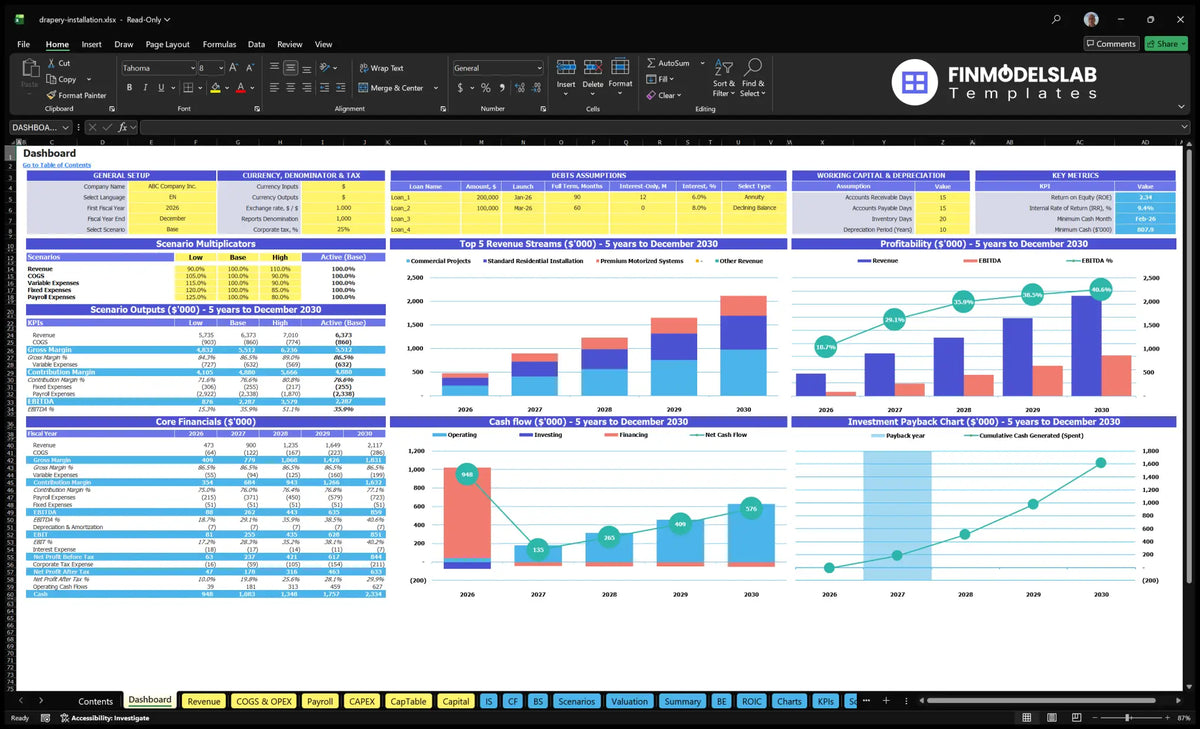Follow the Go to Table of Contents link
Screen dimensions: 1200x729
pos(57,165)
